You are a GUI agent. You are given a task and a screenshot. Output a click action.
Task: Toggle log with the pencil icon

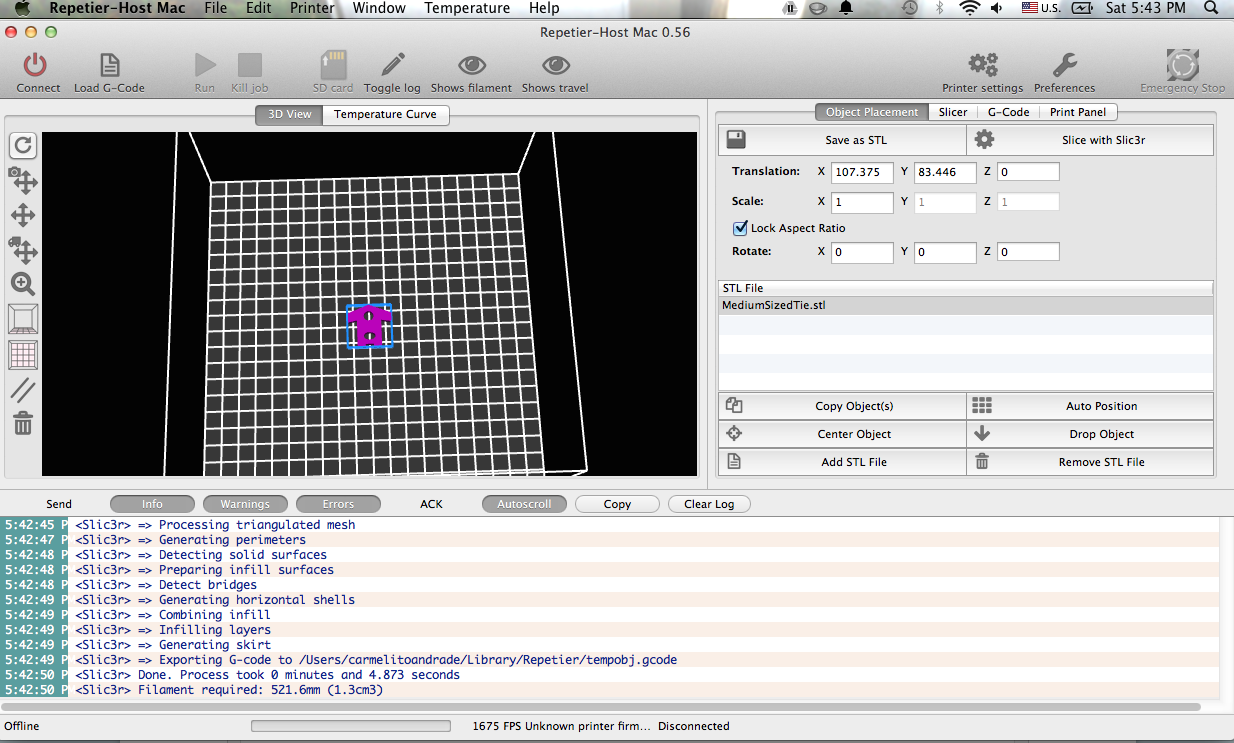[392, 66]
